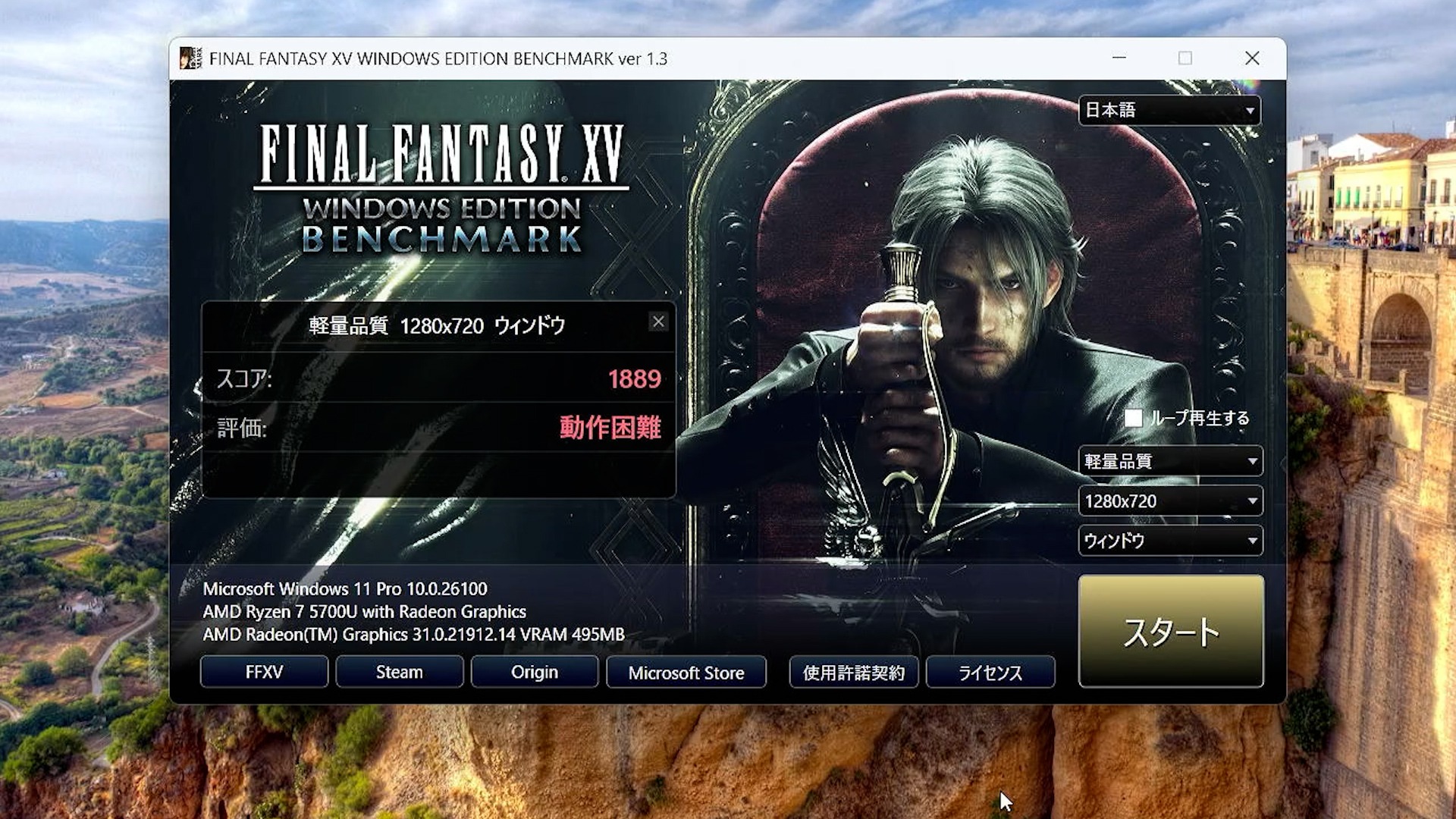The image size is (1456, 819).
Task: Click the benchmark app icon in title bar
Action: coord(190,58)
